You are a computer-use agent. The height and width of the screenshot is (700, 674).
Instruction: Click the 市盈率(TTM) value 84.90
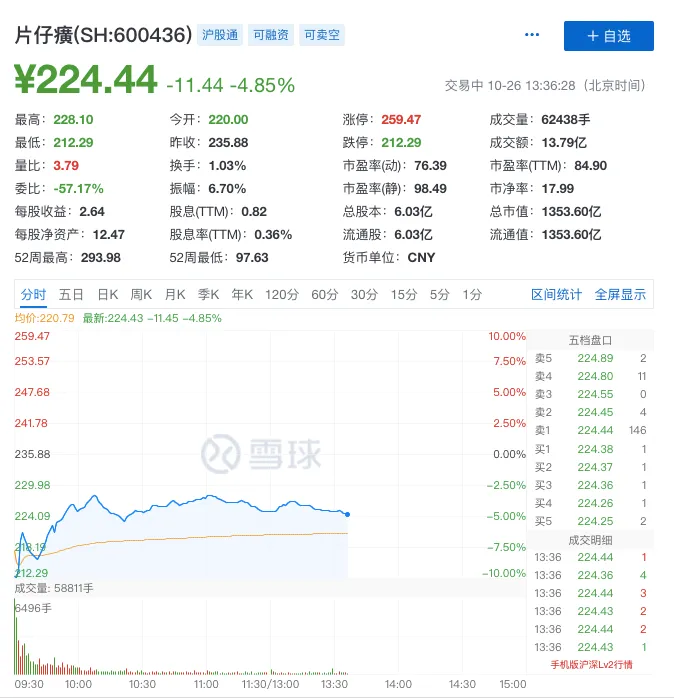coord(590,166)
